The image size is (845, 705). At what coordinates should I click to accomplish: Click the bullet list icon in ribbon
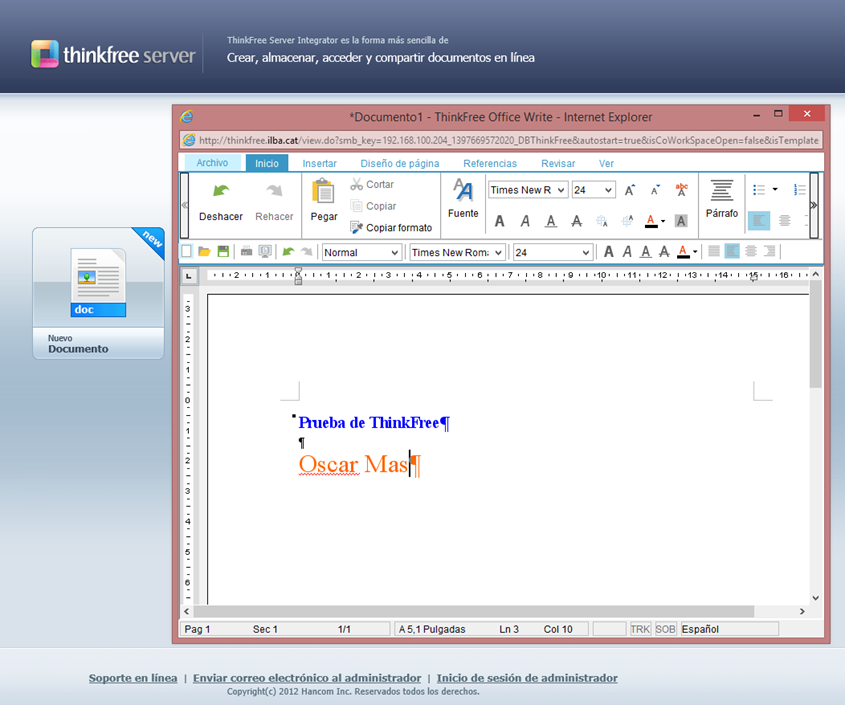pos(759,190)
